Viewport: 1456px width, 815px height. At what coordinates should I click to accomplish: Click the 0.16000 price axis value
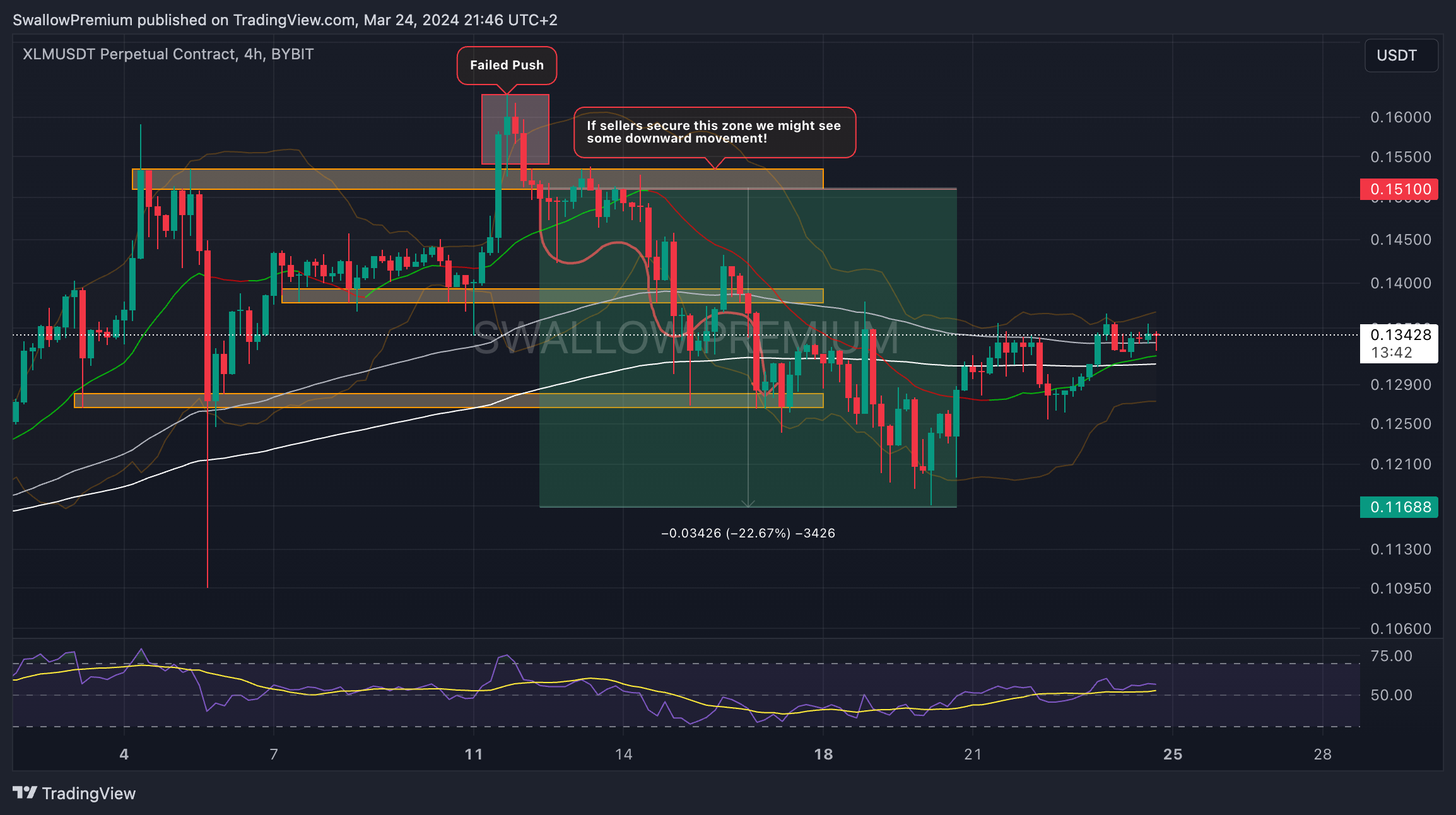(1400, 117)
